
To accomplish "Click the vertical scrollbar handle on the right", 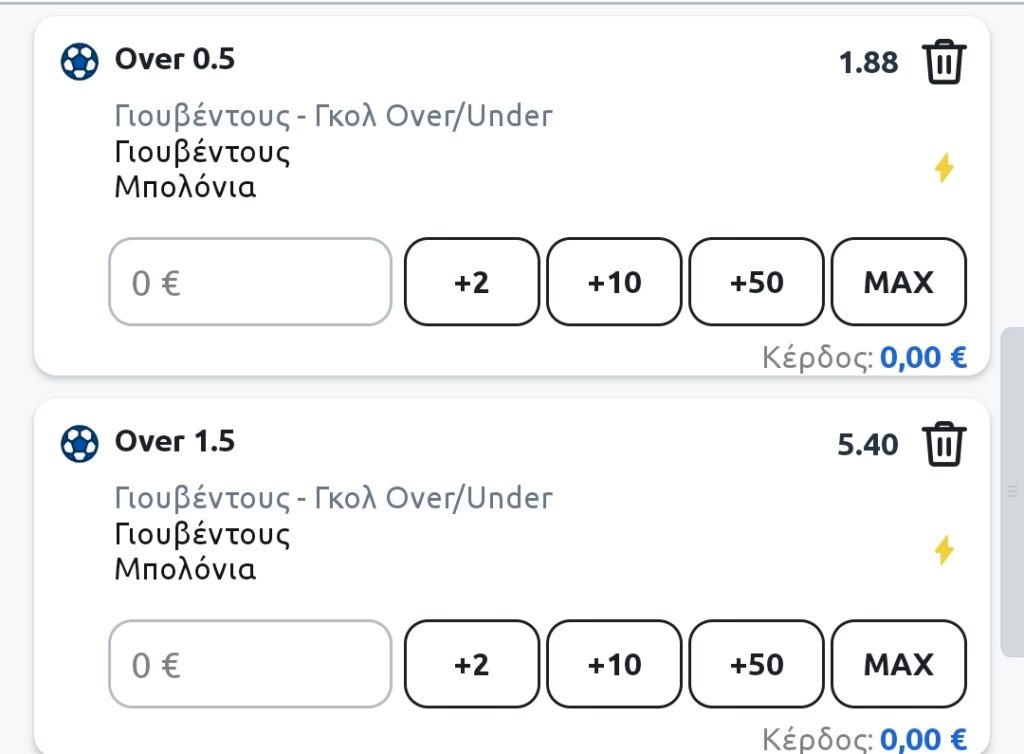I will (x=1012, y=492).
